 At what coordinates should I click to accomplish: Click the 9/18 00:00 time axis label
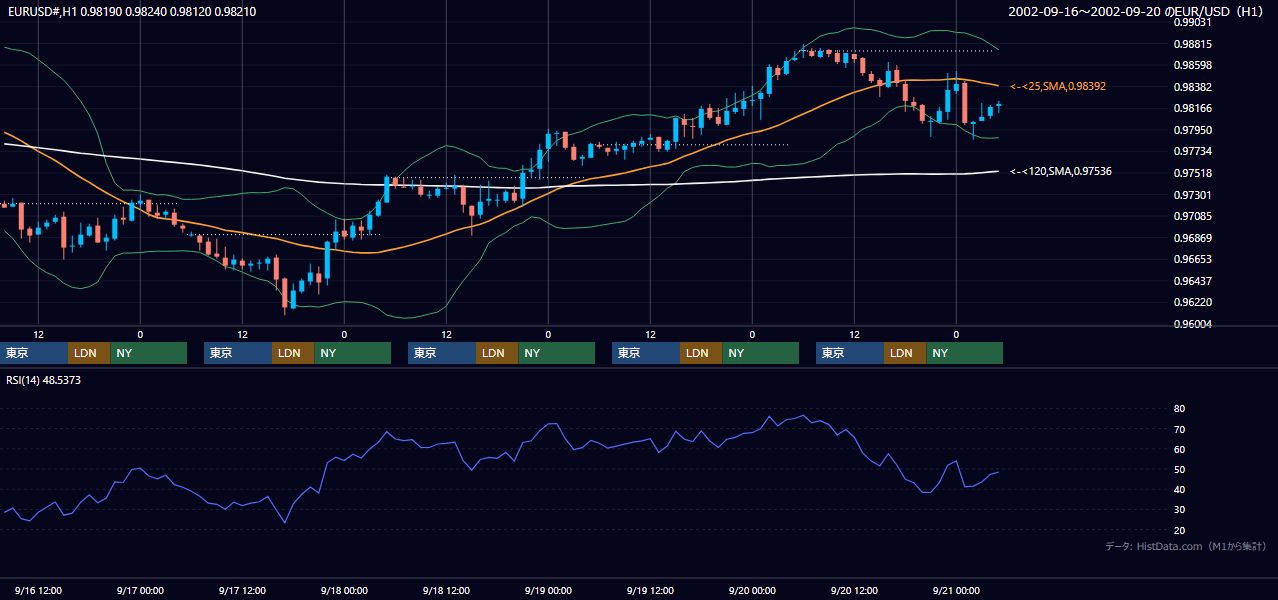[344, 591]
